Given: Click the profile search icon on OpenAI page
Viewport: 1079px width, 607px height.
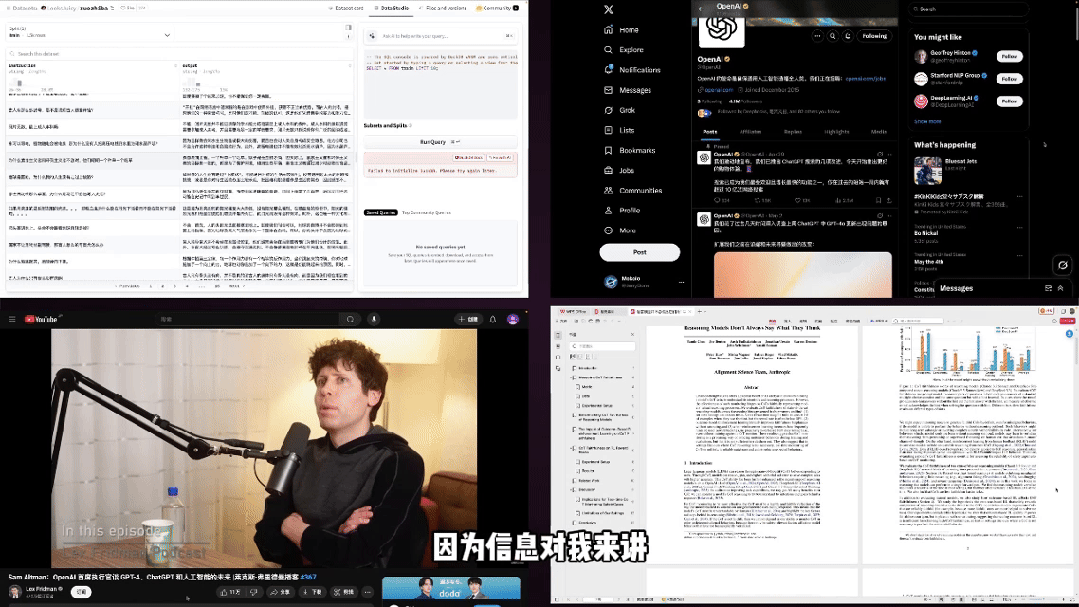Looking at the screenshot, I should click(x=833, y=36).
